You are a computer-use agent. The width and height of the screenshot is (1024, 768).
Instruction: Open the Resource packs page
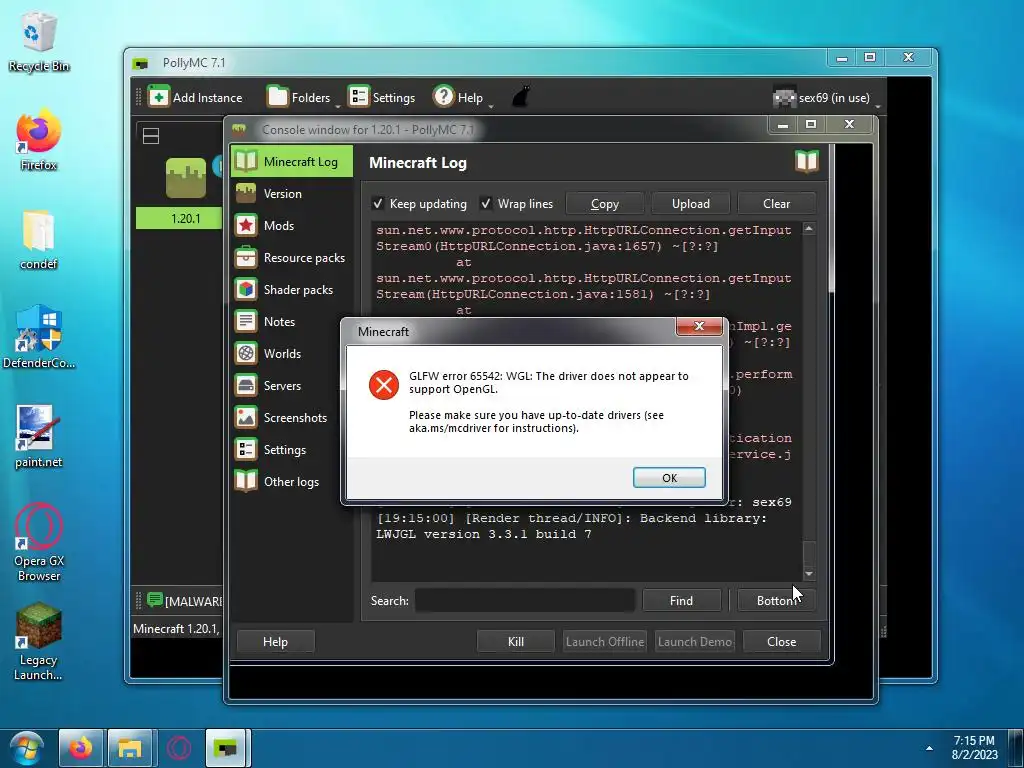[x=304, y=257]
